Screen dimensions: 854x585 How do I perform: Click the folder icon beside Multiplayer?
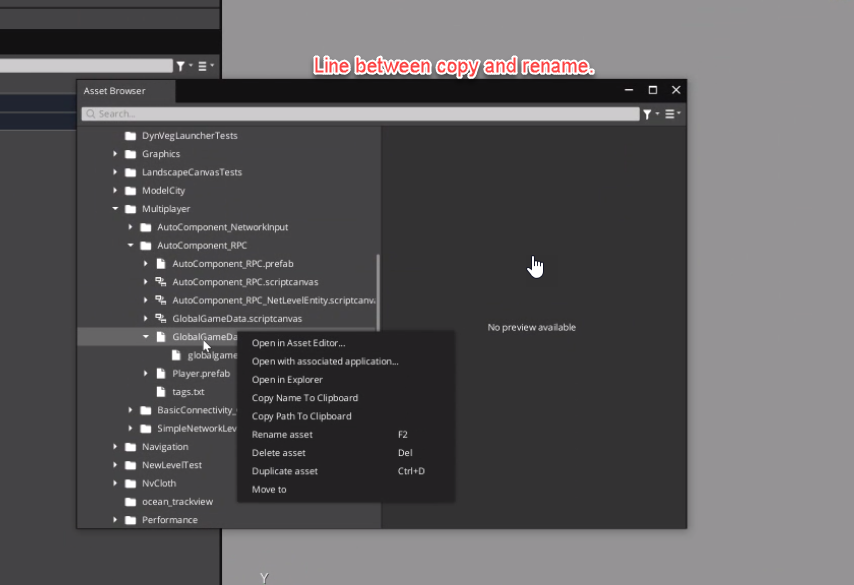click(131, 208)
